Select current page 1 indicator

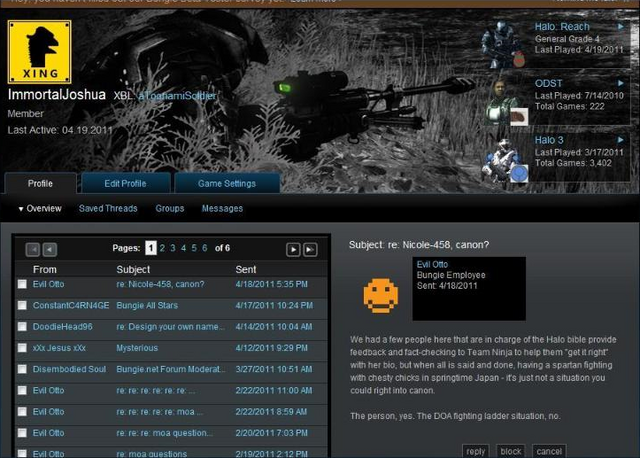(151, 248)
